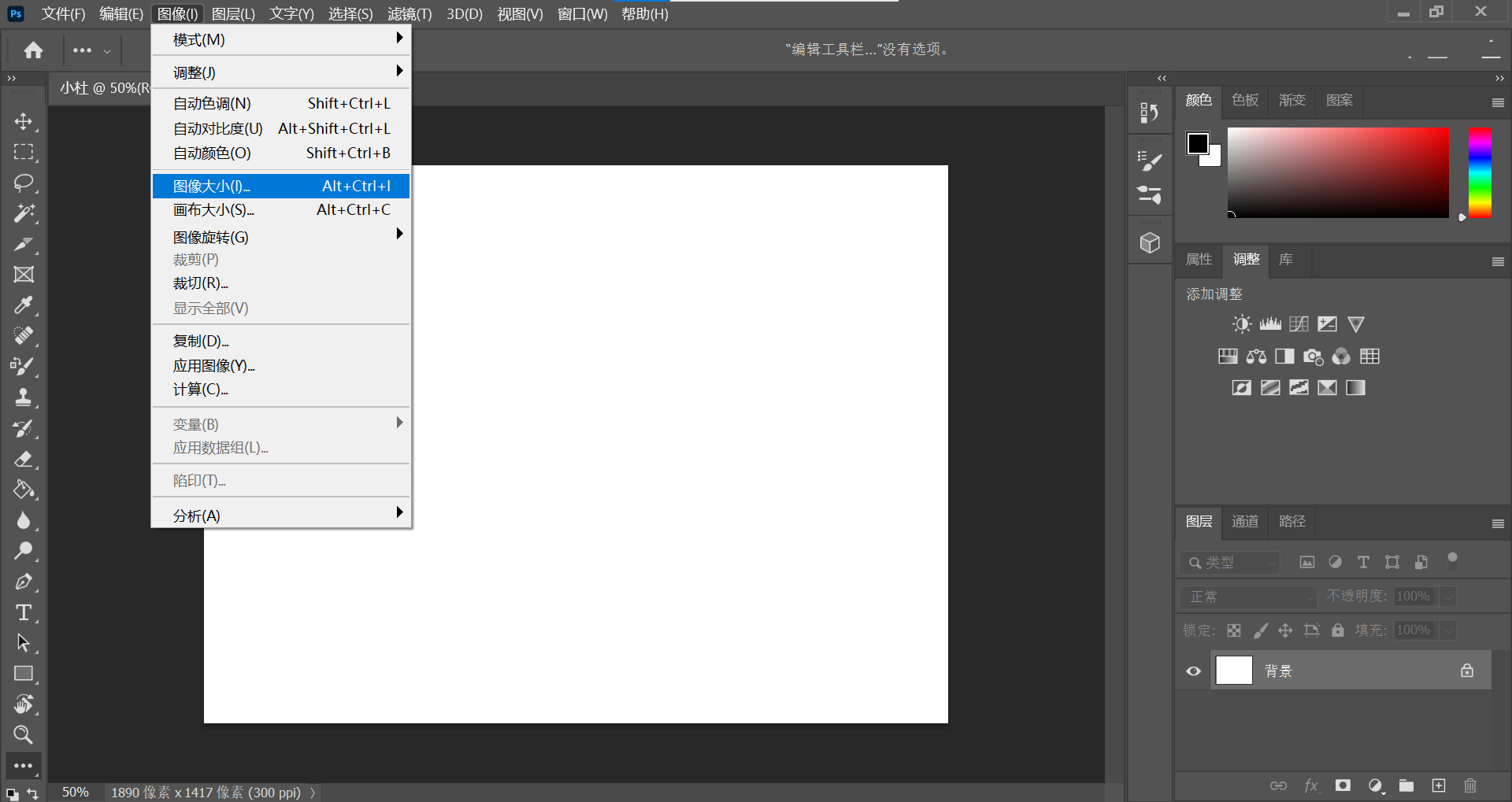This screenshot has width=1512, height=802.
Task: Select the Zoom tool
Action: coord(24,735)
